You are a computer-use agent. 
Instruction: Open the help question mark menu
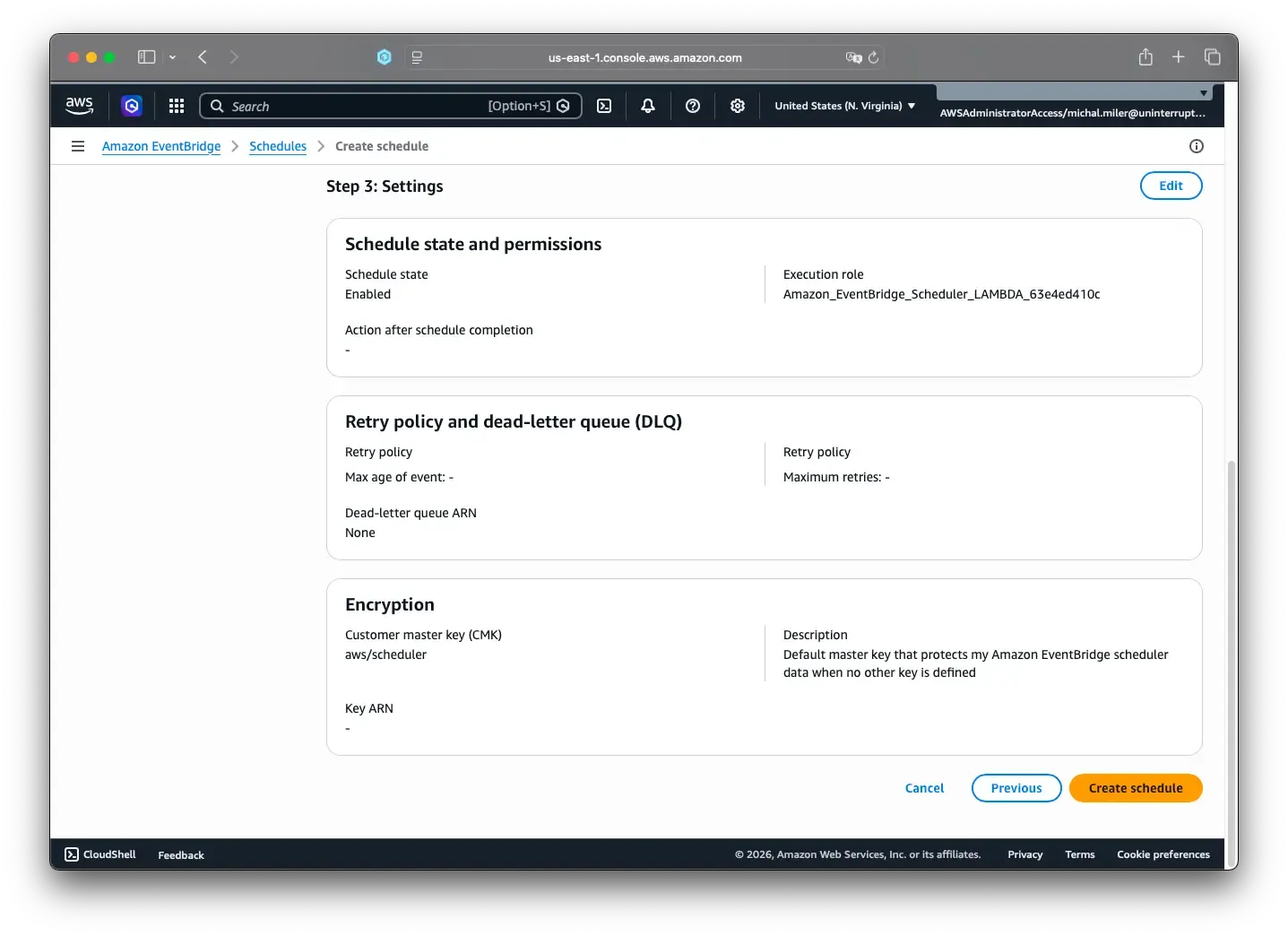pyautogui.click(x=693, y=106)
